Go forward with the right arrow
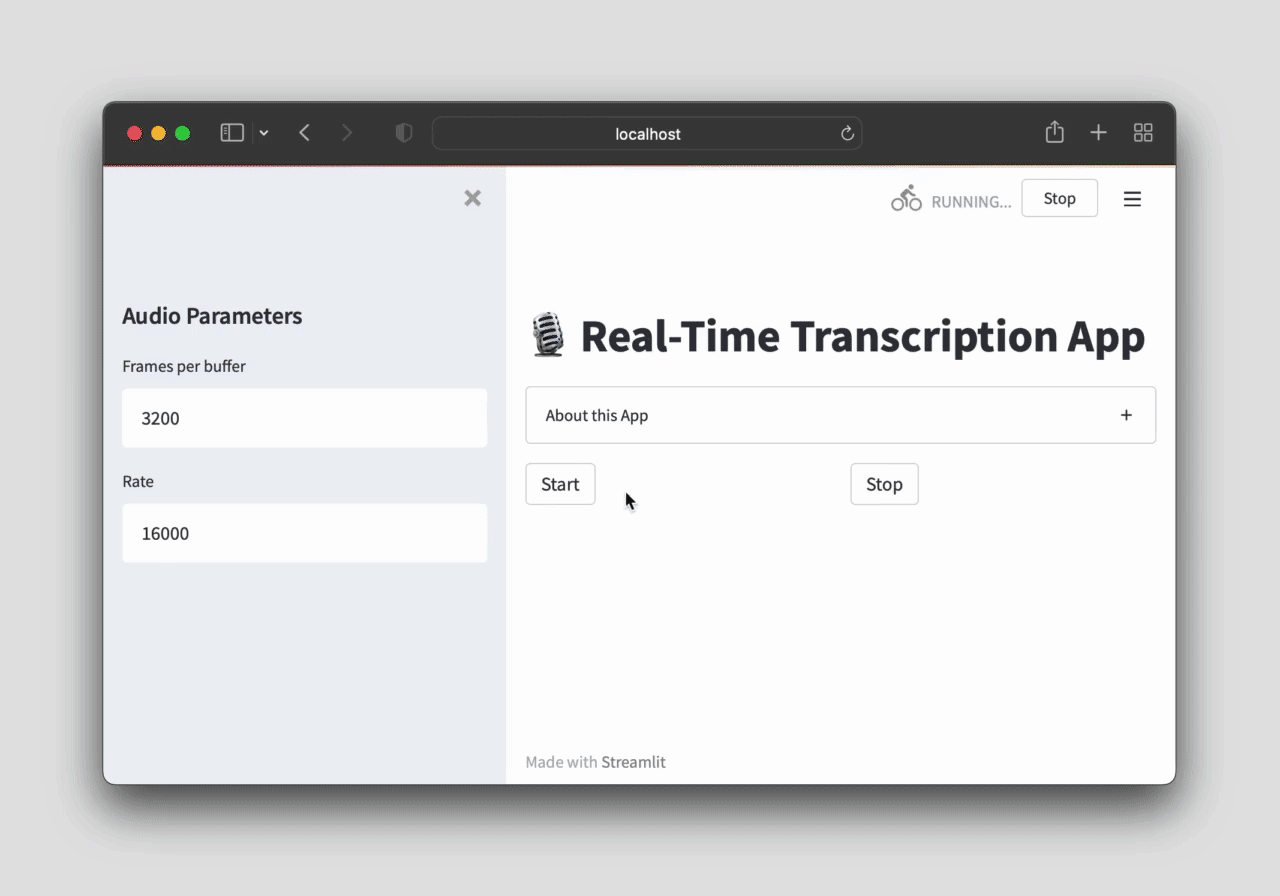The image size is (1280, 896). click(x=347, y=133)
